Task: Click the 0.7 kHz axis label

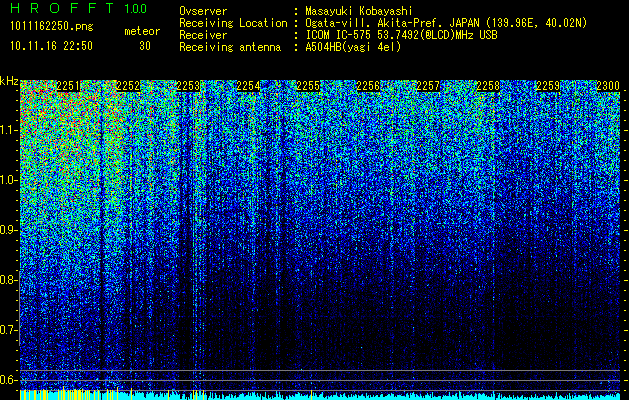Action: (9, 330)
